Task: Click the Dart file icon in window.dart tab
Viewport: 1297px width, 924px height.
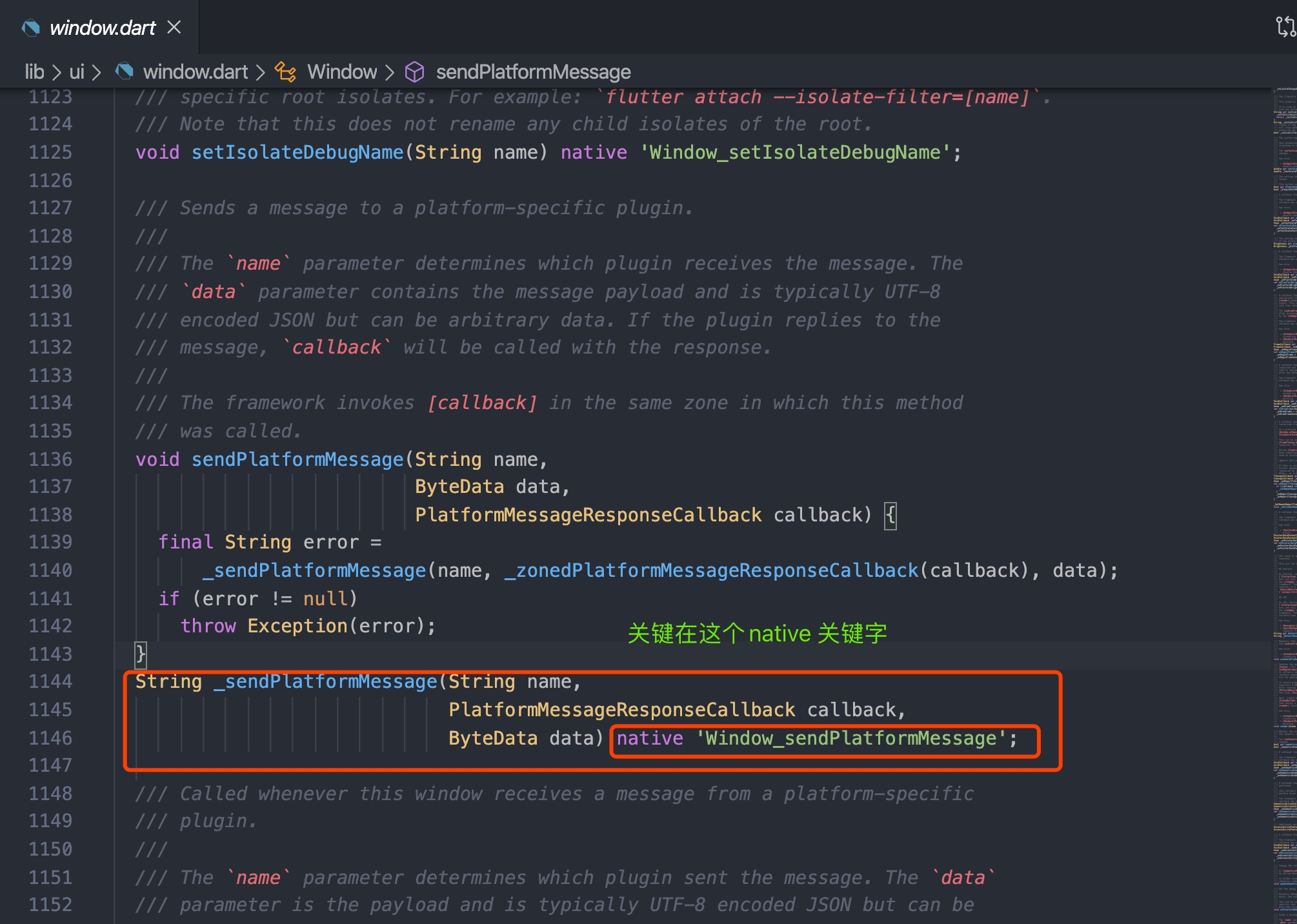Action: click(30, 28)
